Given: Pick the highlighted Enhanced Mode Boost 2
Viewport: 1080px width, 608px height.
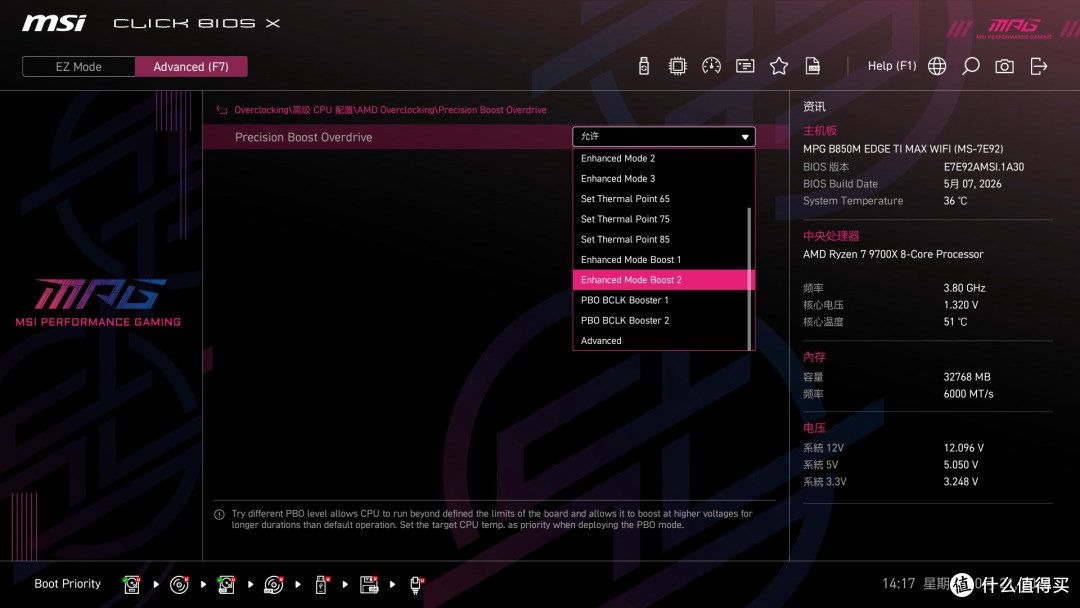Looking at the screenshot, I should 664,280.
